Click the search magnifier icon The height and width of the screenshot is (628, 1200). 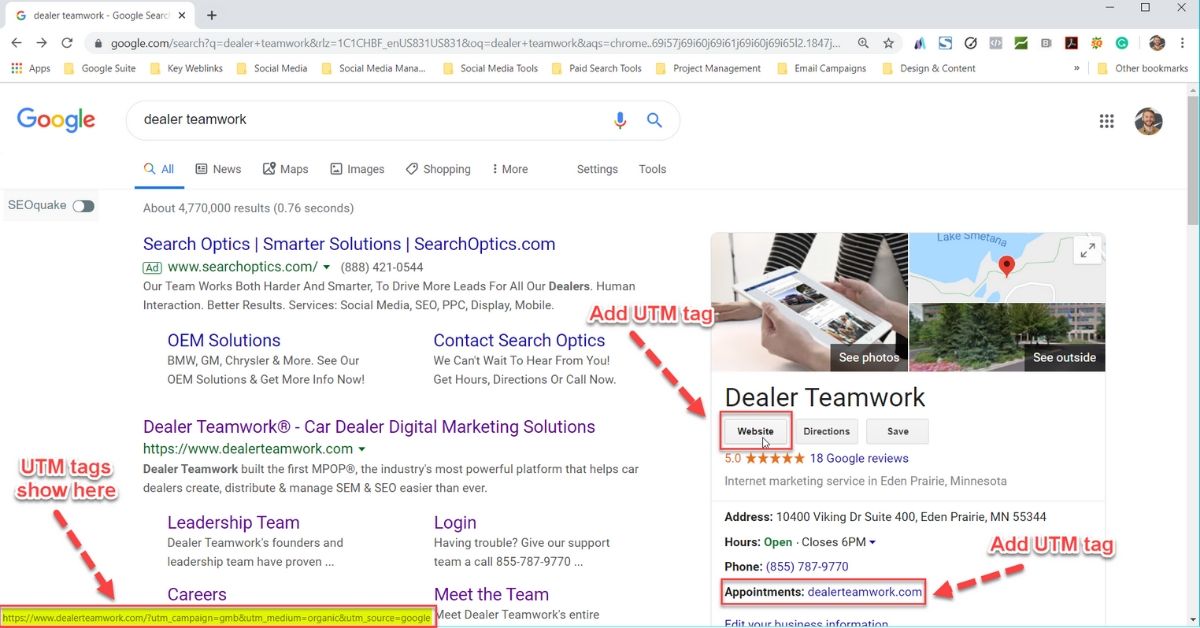coord(655,119)
